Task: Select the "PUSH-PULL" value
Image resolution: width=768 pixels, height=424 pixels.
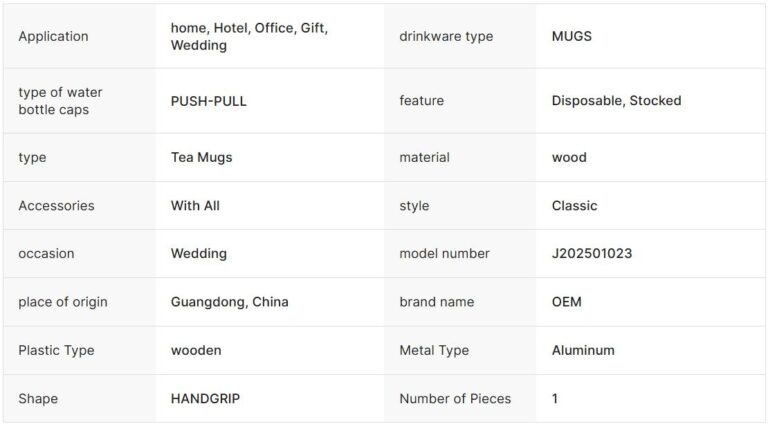Action: [x=208, y=101]
